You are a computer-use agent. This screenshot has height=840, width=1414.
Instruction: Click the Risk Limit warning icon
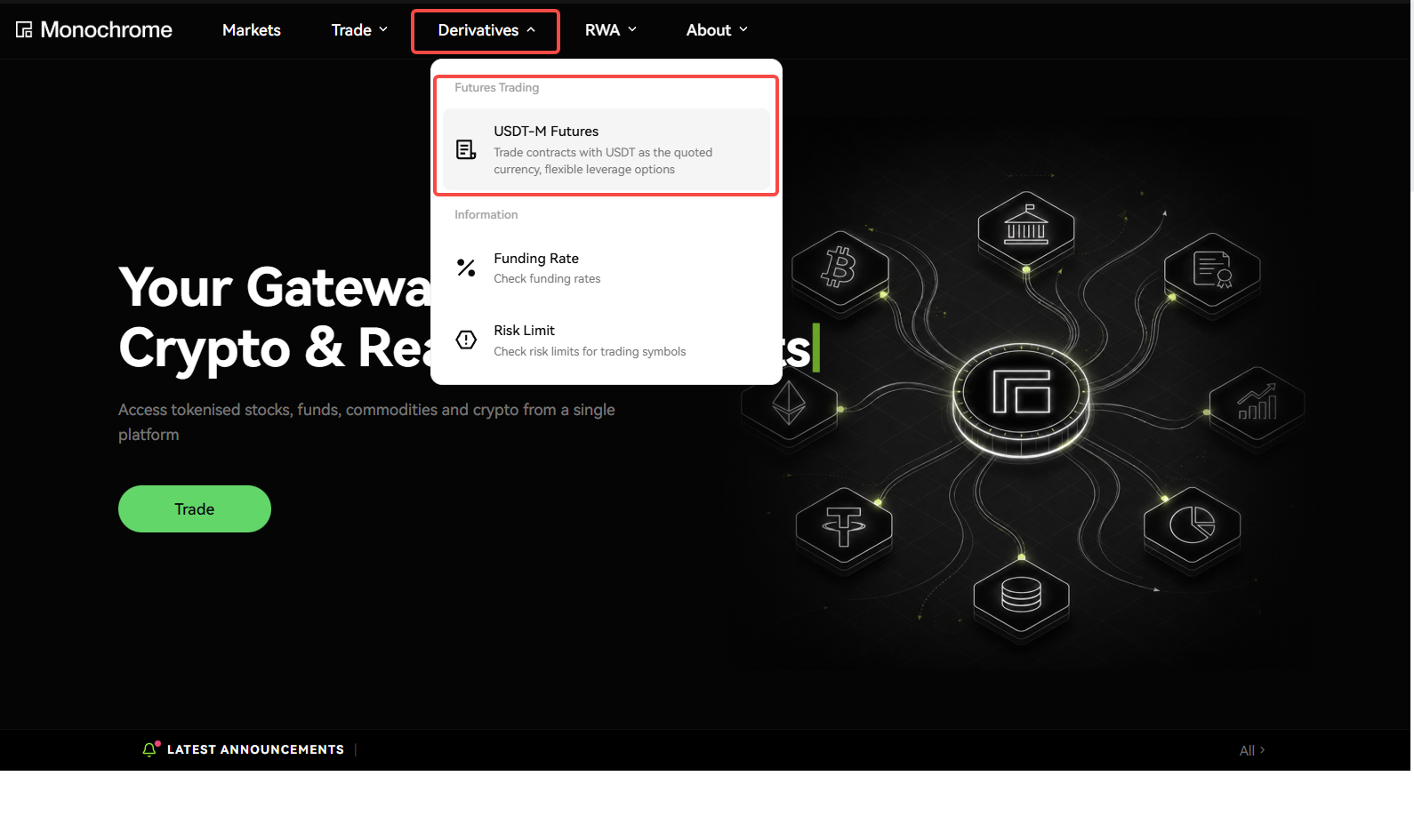(x=466, y=340)
